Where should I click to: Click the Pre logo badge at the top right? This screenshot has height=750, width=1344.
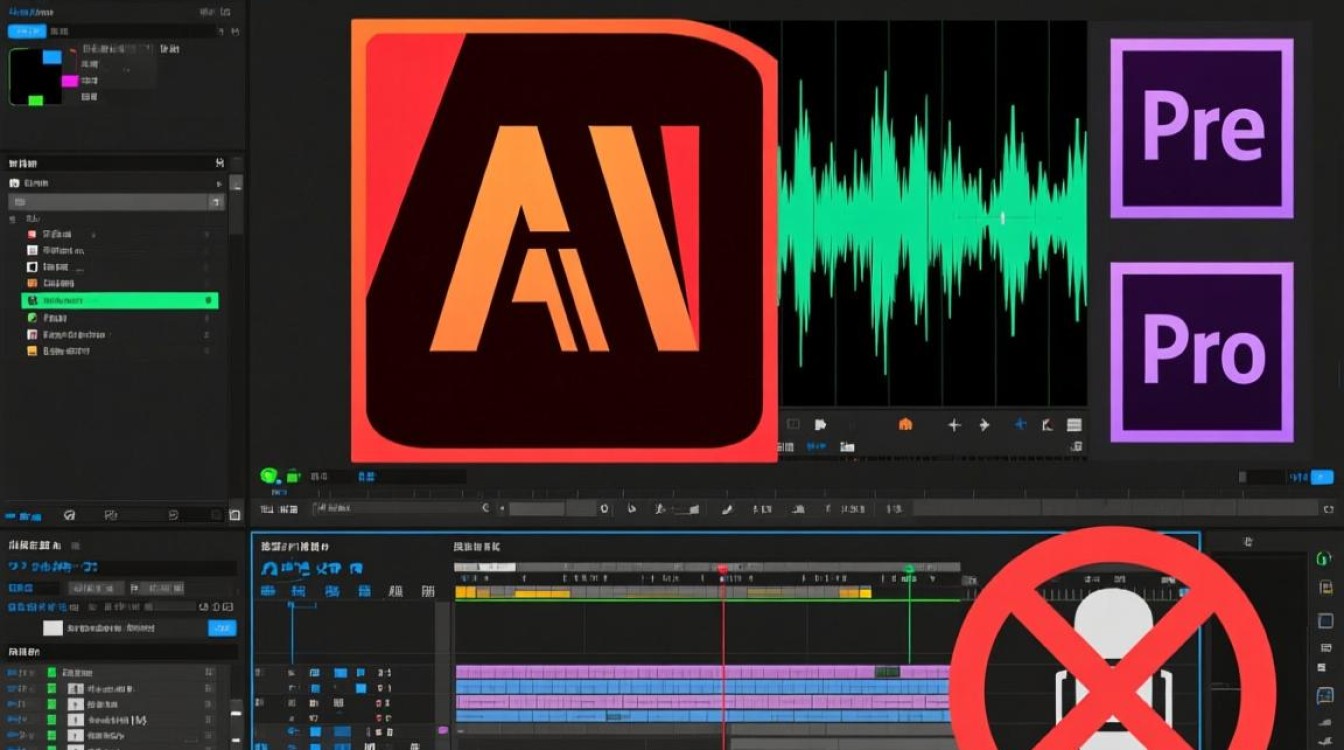click(1204, 127)
